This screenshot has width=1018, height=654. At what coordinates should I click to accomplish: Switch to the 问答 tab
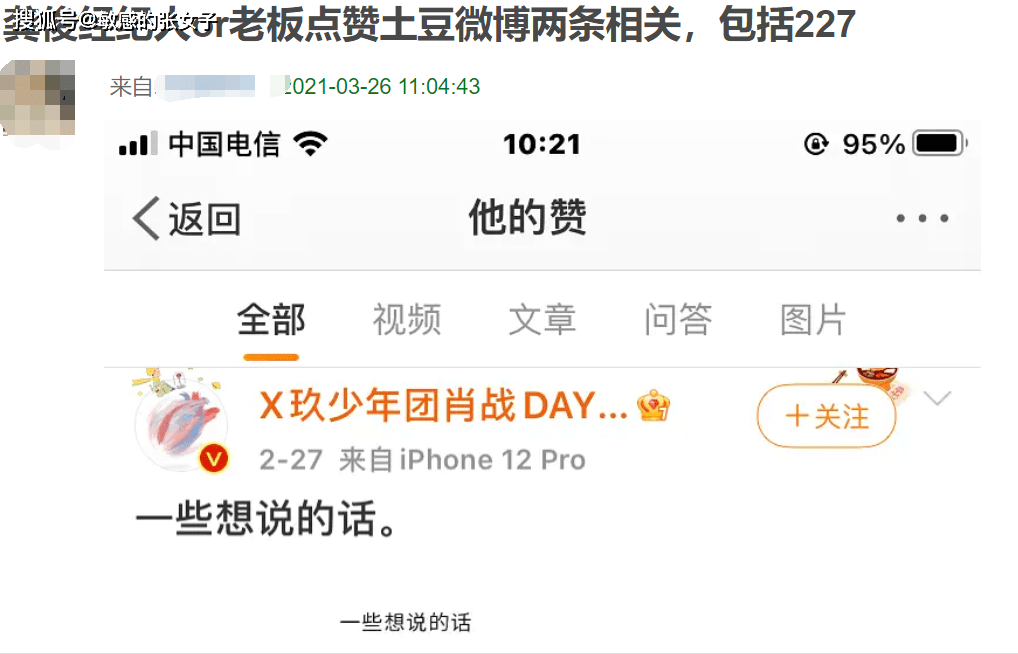click(x=678, y=320)
